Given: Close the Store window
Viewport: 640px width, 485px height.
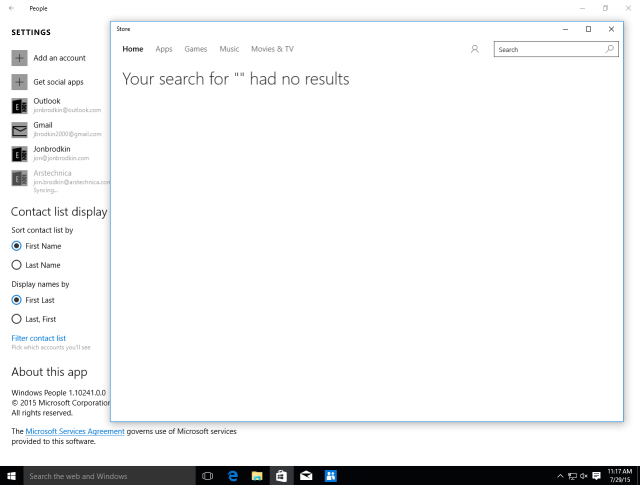Looking at the screenshot, I should pos(611,29).
